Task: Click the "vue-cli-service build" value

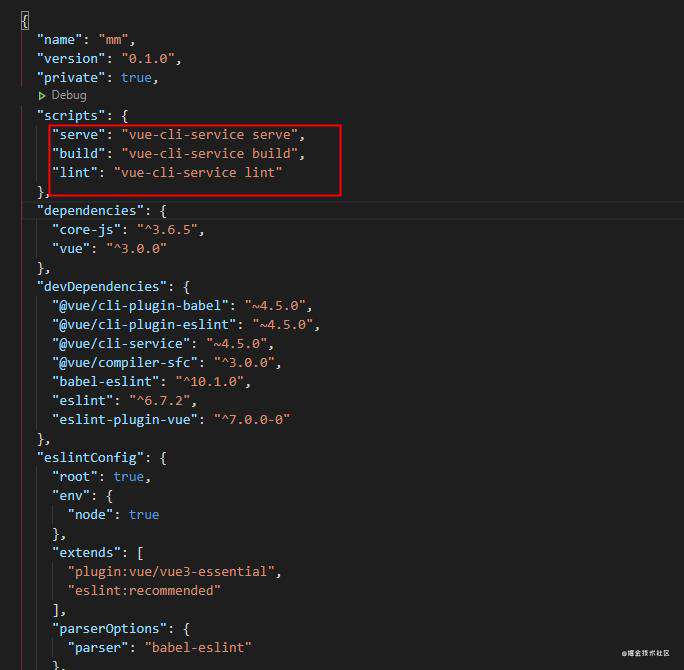Action: (210, 154)
